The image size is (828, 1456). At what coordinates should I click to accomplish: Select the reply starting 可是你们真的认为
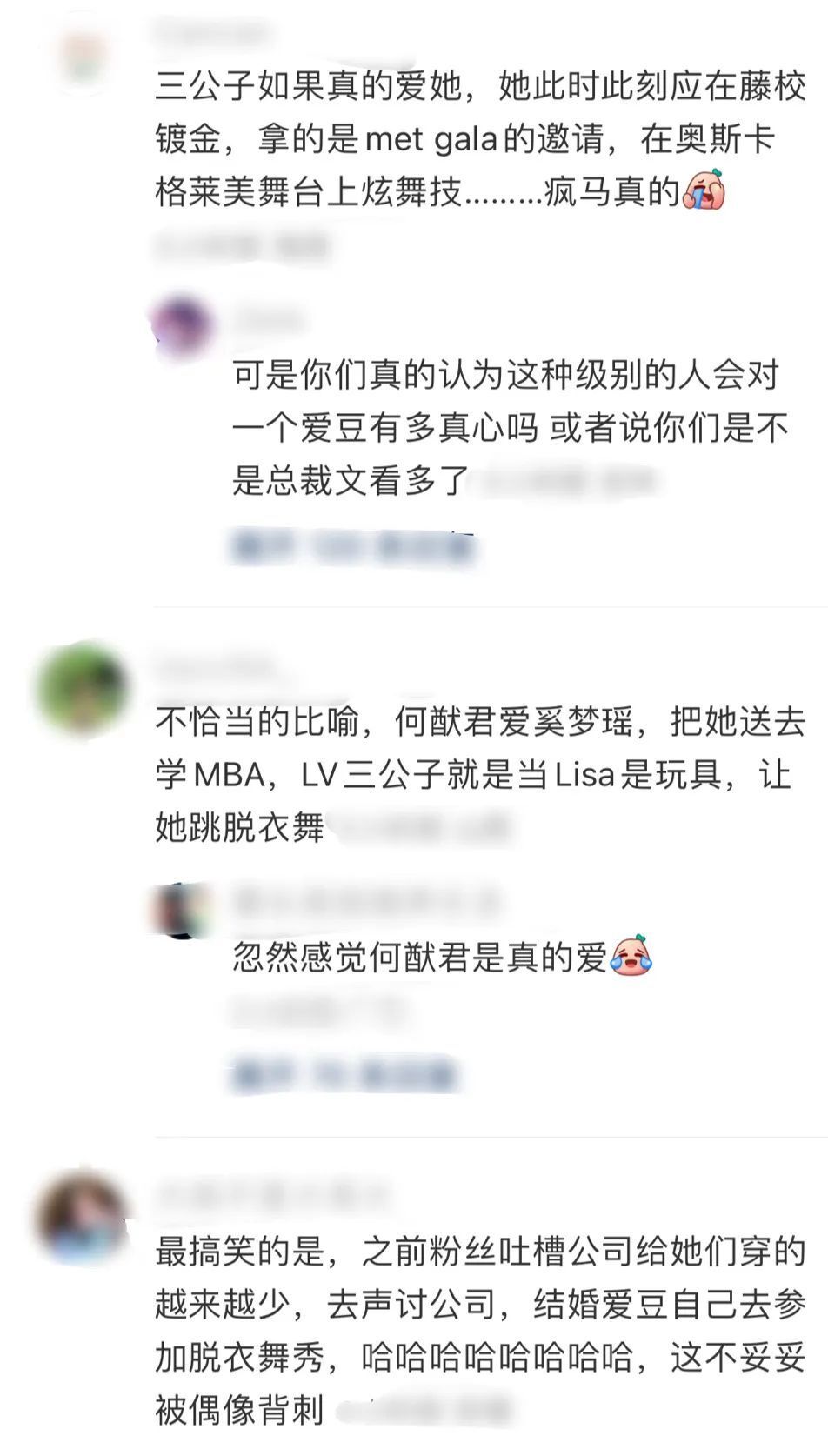coord(511,428)
